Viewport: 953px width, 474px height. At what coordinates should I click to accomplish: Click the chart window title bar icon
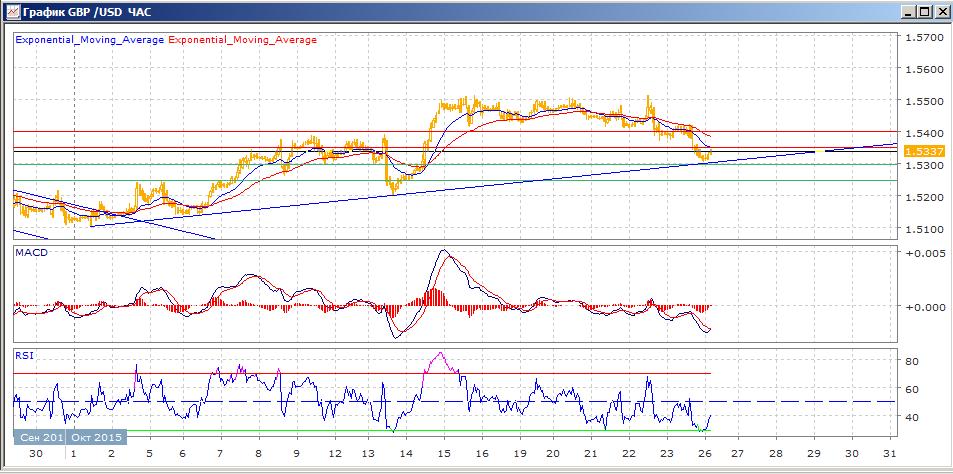tap(11, 11)
